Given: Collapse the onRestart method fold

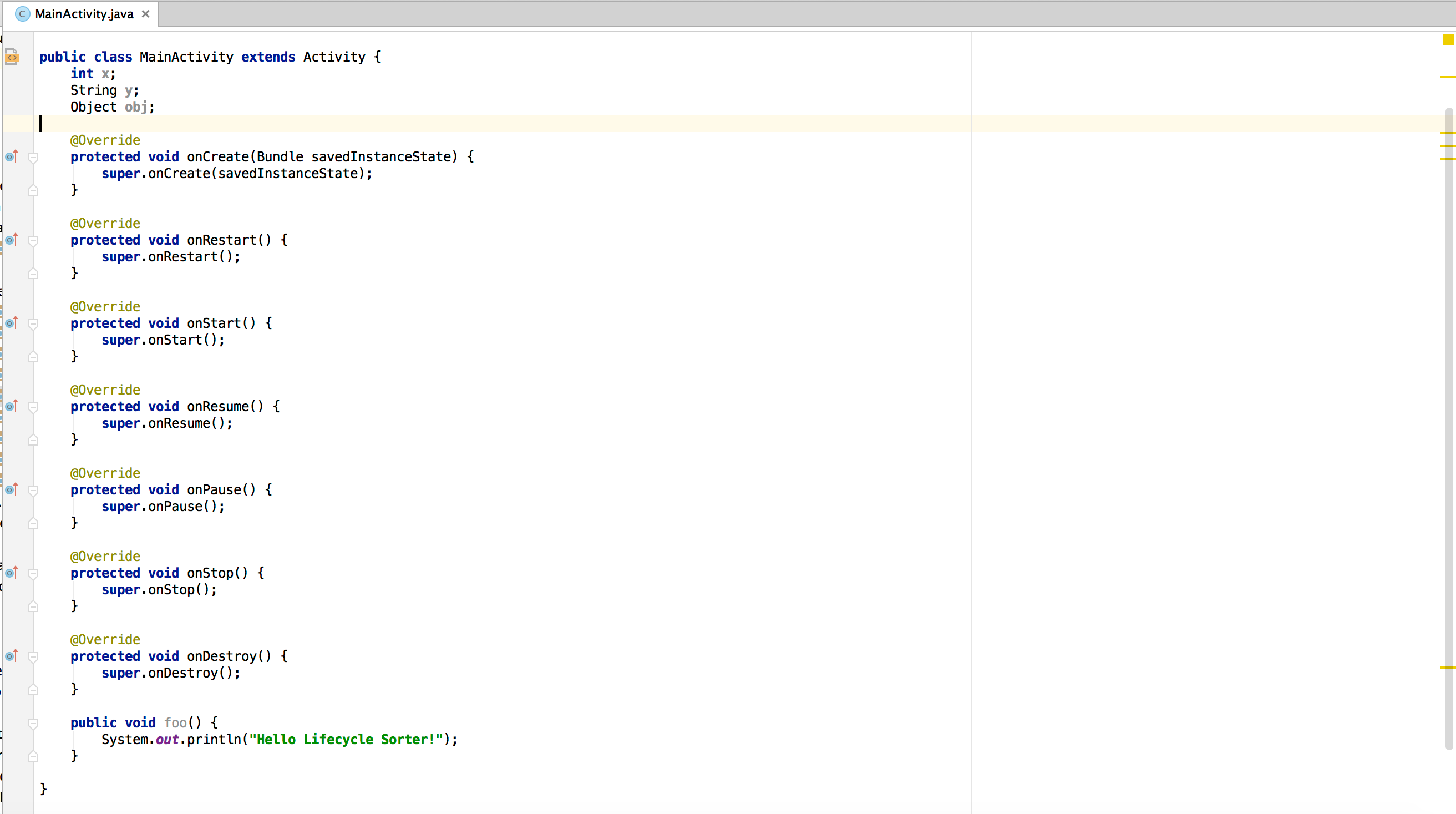Looking at the screenshot, I should click(x=33, y=240).
